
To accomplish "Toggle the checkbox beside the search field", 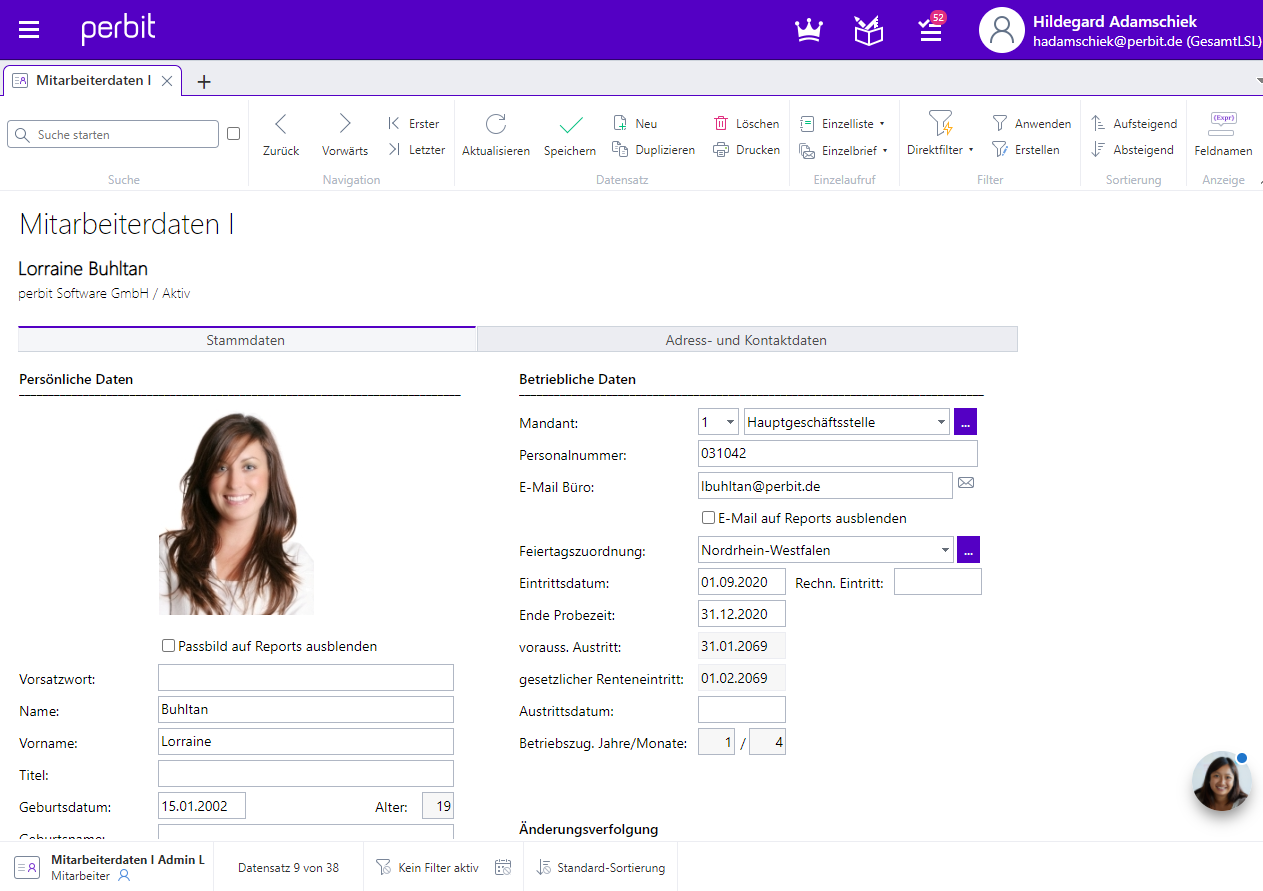I will 232,133.
